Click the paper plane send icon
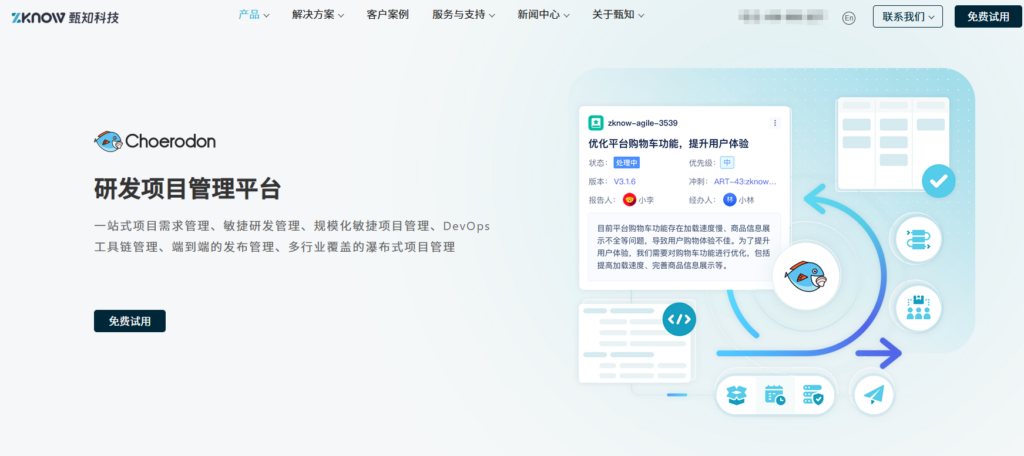The width and height of the screenshot is (1024, 456). coord(874,395)
